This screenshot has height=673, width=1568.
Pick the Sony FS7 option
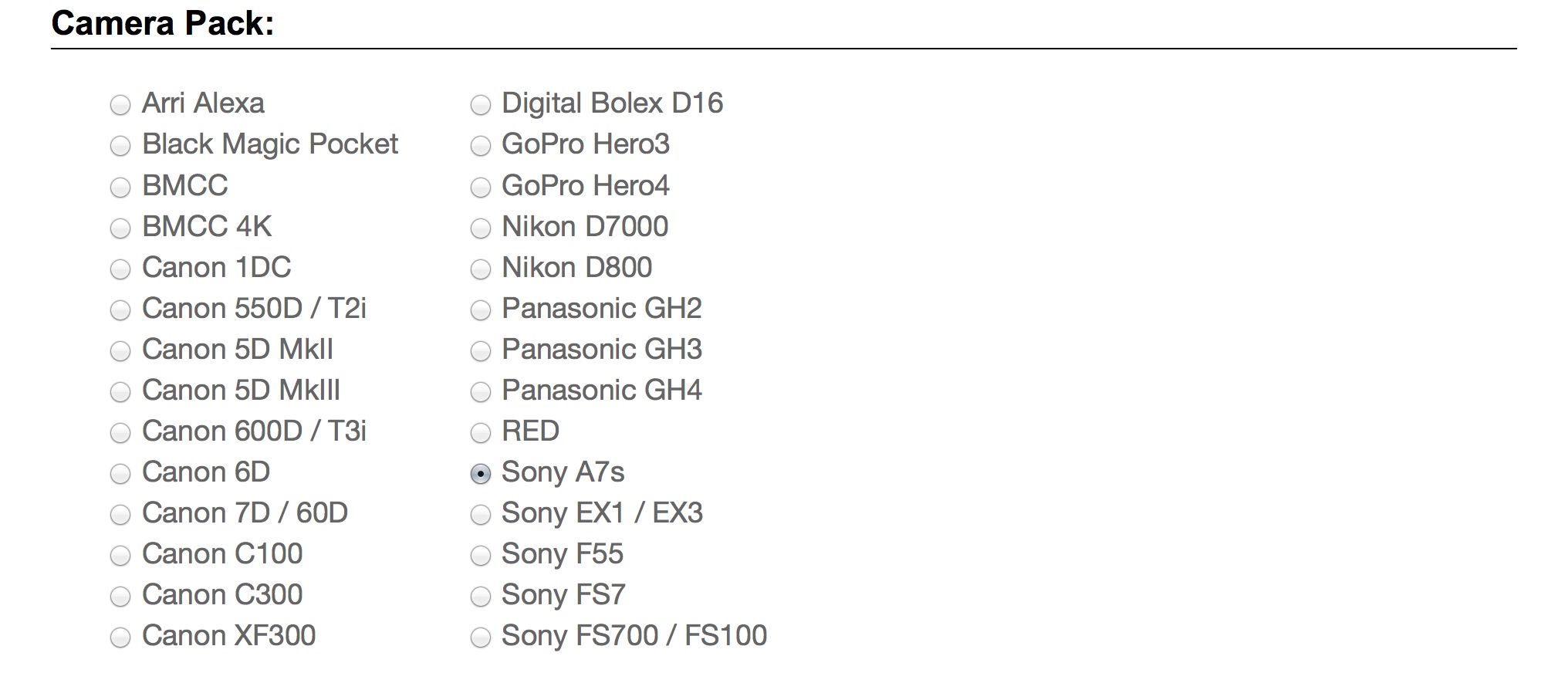click(x=481, y=595)
